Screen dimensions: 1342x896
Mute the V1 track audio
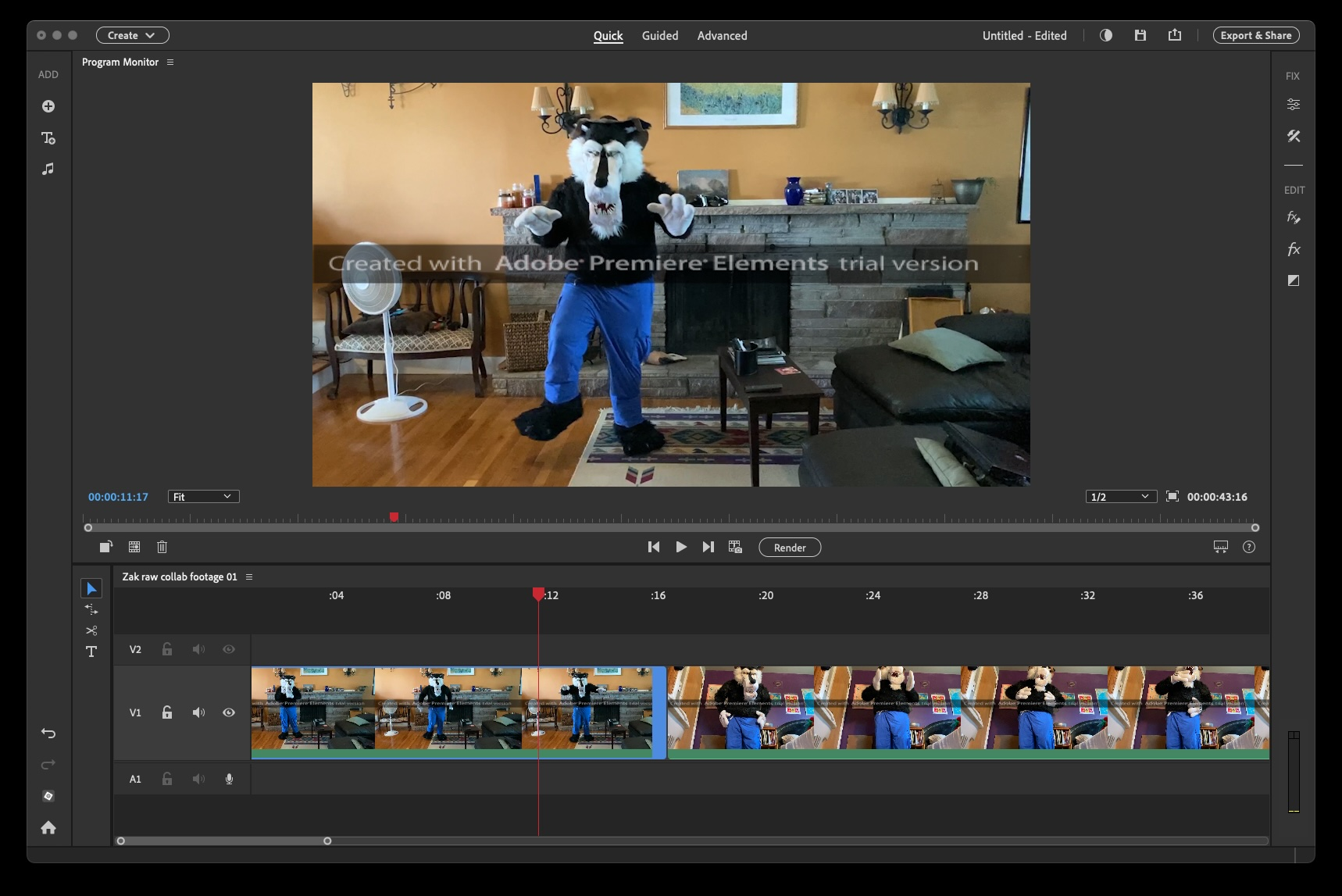198,712
